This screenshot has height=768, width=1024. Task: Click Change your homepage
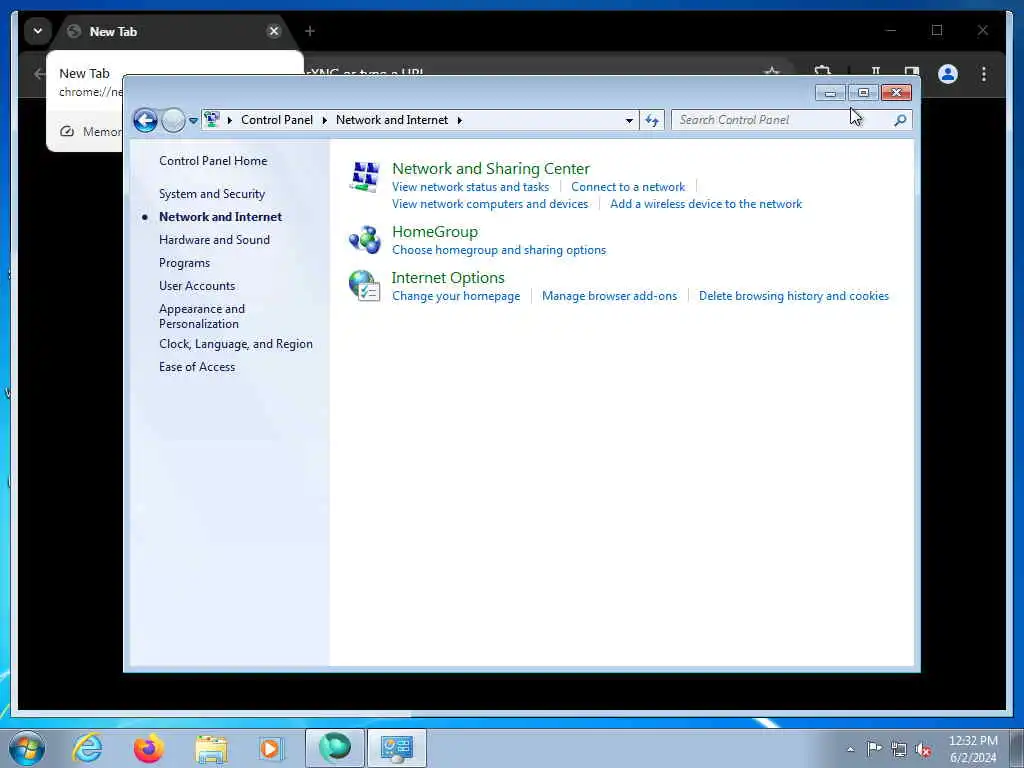click(456, 296)
